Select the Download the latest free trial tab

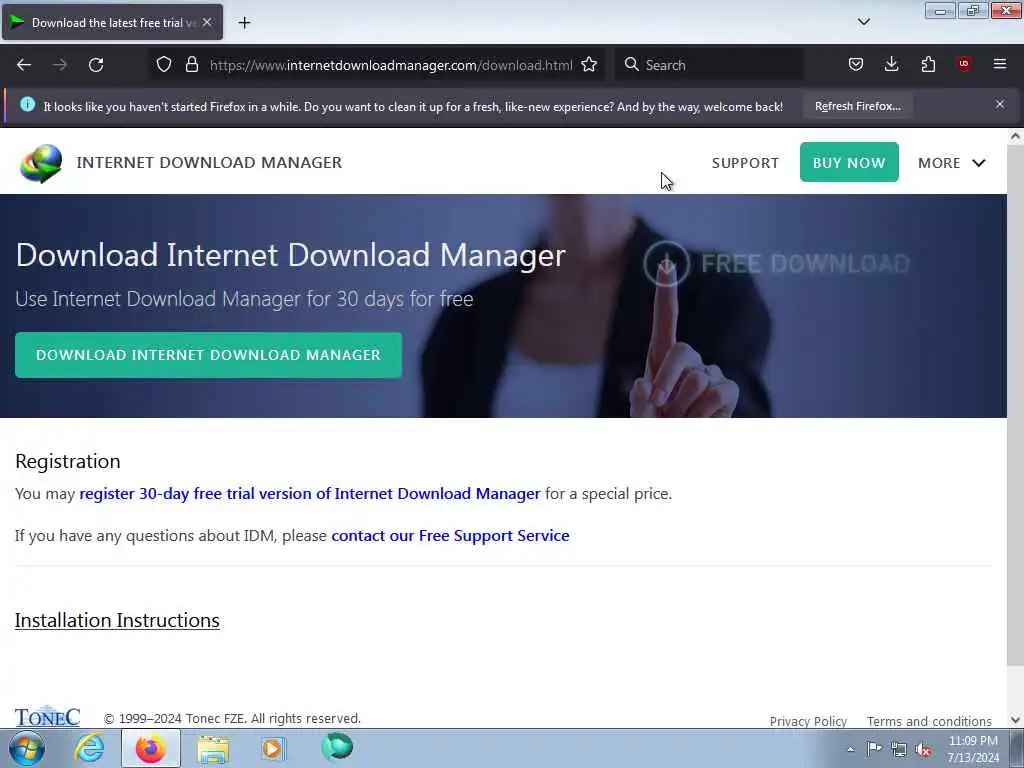[x=112, y=22]
